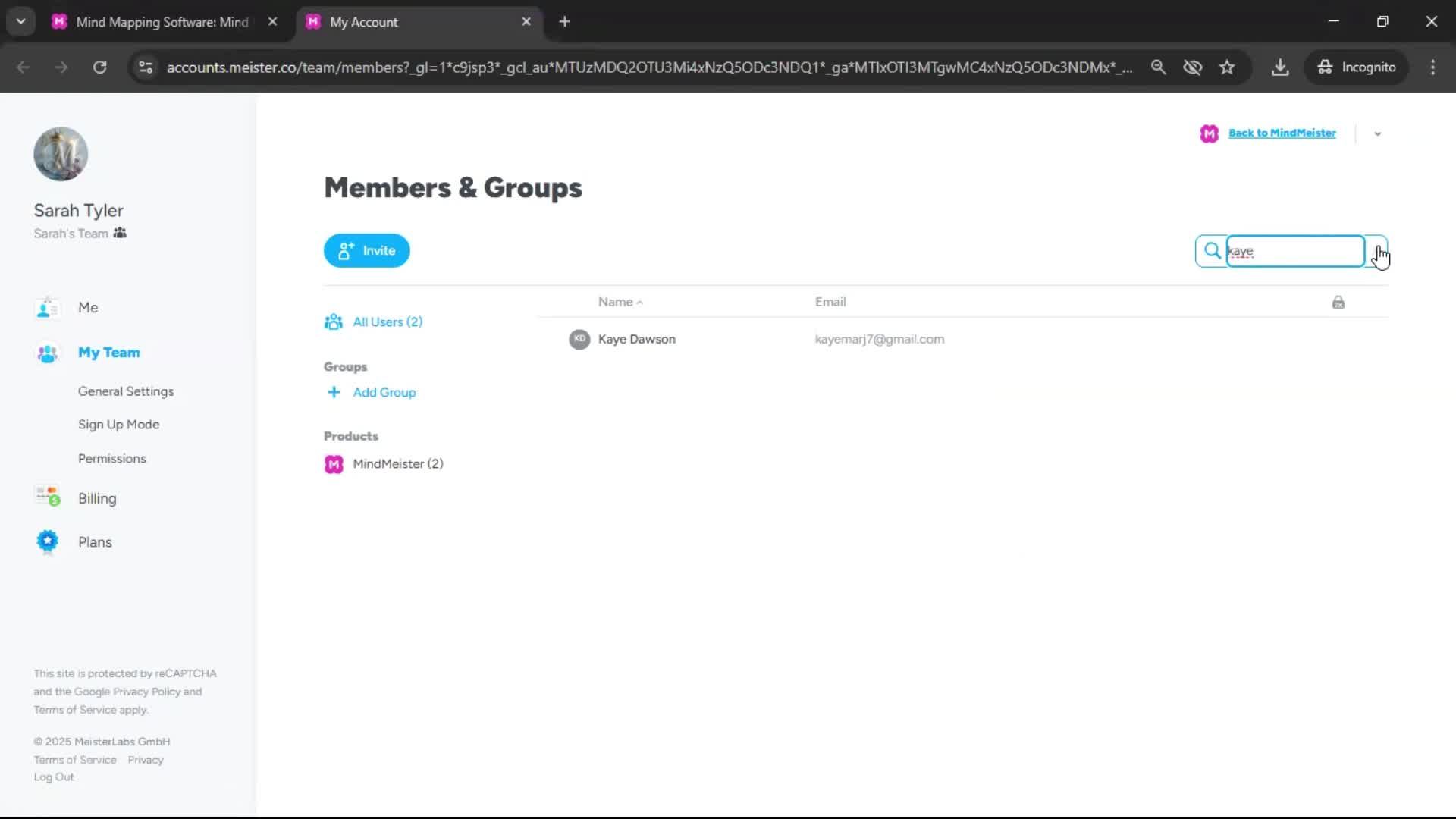Follow the Back to MindMeister link
This screenshot has width=1456, height=819.
click(x=1282, y=133)
